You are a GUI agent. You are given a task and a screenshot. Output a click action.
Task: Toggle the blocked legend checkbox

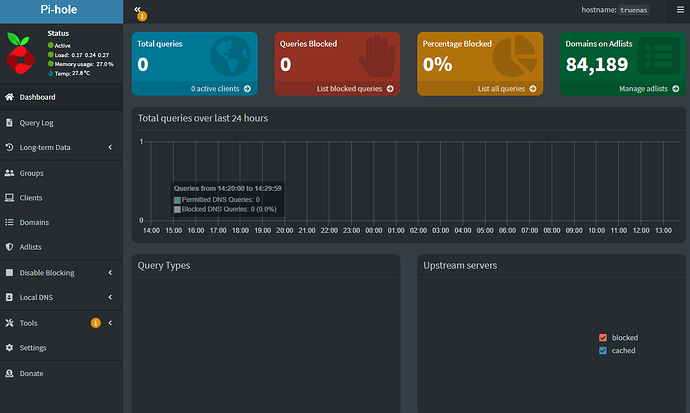tap(603, 338)
